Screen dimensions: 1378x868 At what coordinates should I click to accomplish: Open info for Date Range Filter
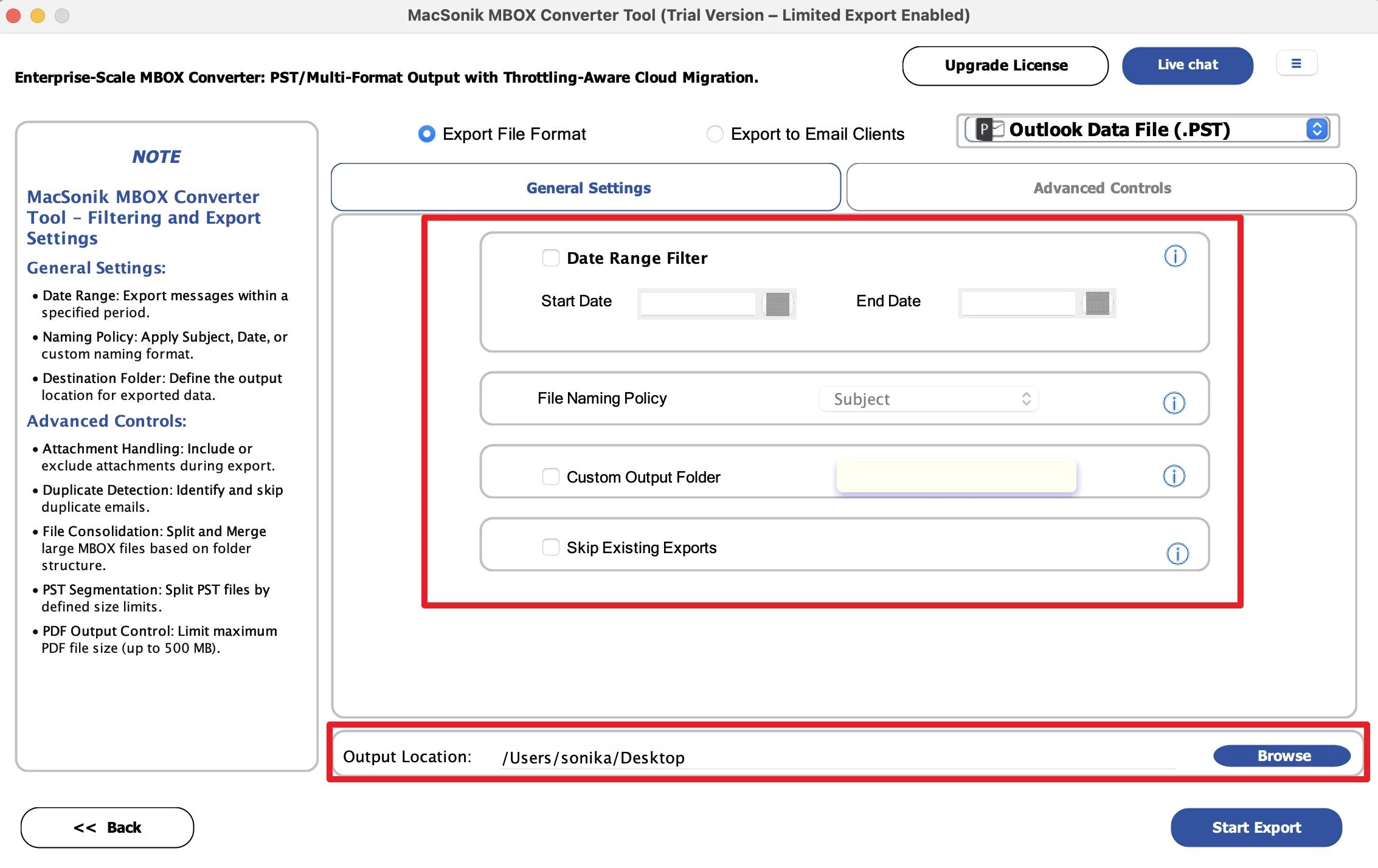pyautogui.click(x=1175, y=256)
